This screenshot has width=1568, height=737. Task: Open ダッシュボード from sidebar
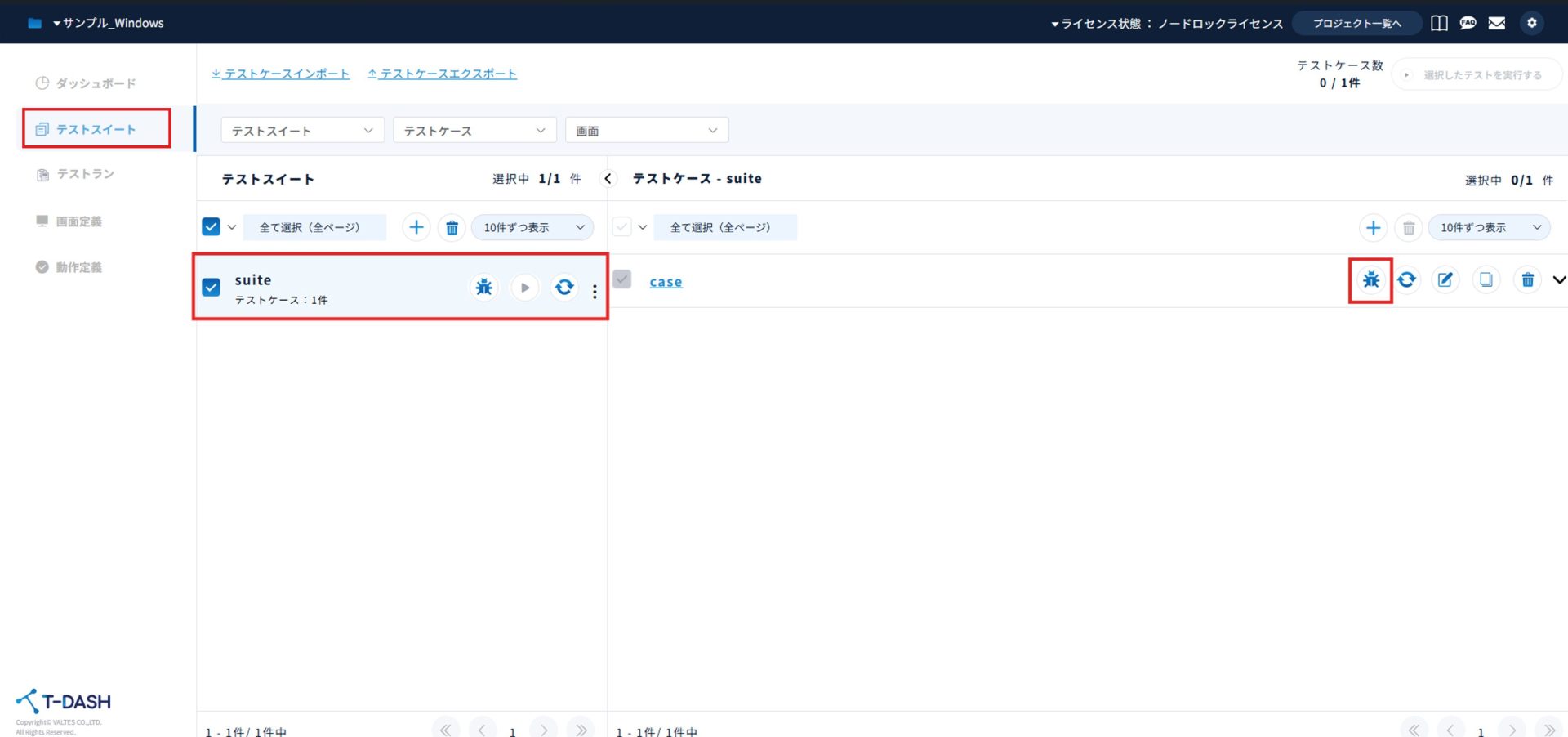tap(95, 83)
